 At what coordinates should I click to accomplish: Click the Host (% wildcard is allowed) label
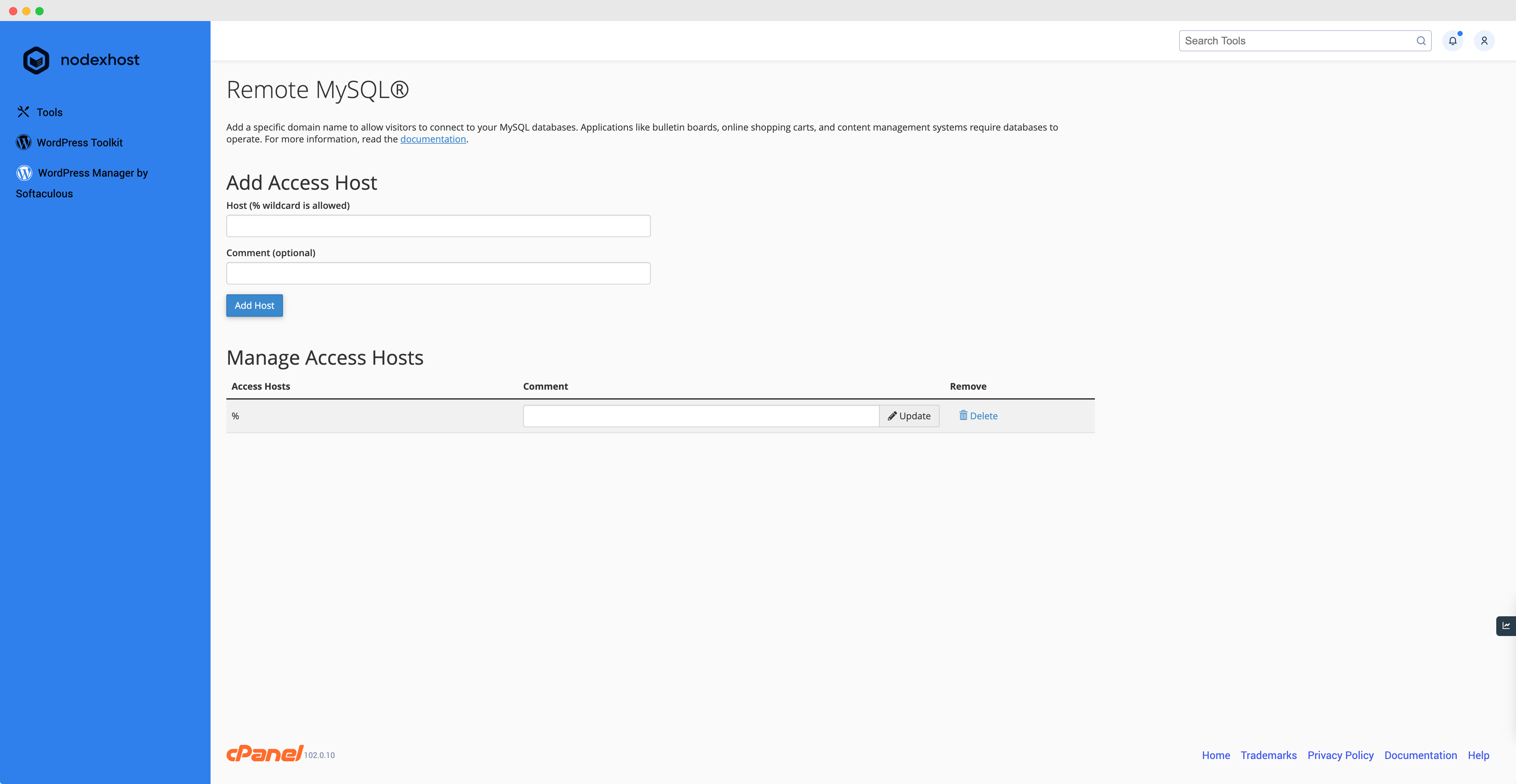point(288,206)
